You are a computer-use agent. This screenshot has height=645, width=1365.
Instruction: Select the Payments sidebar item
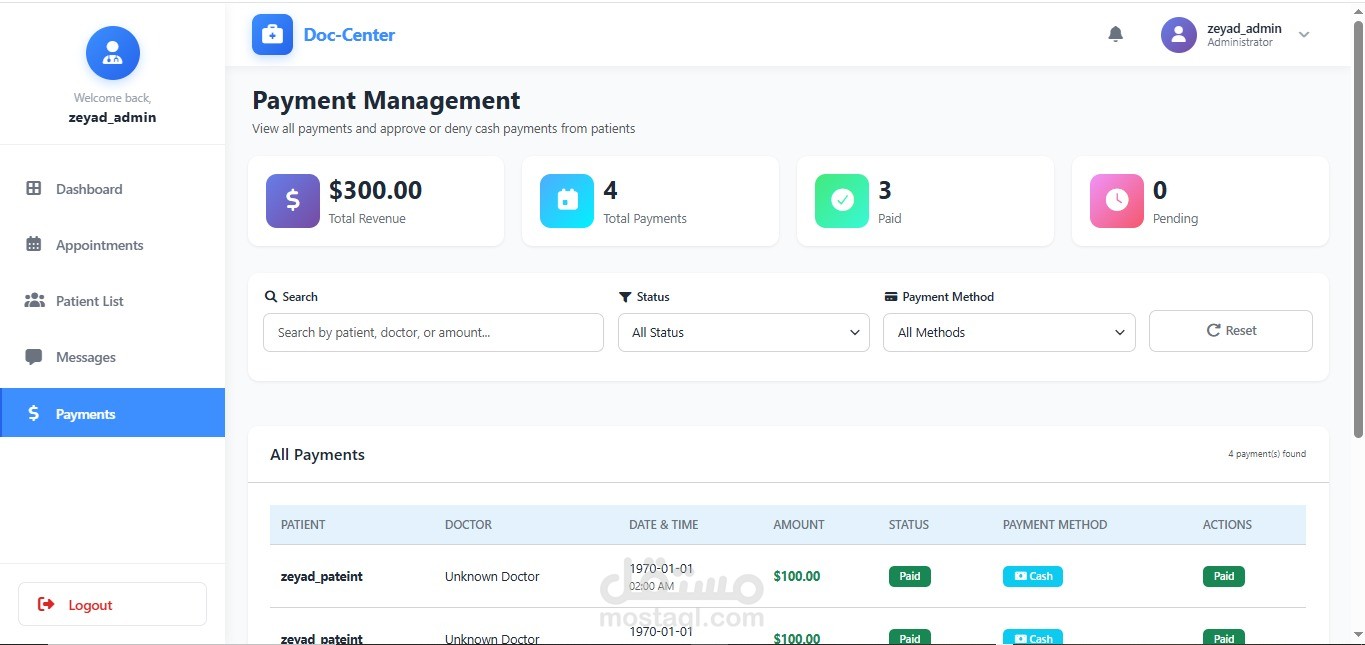(x=112, y=413)
